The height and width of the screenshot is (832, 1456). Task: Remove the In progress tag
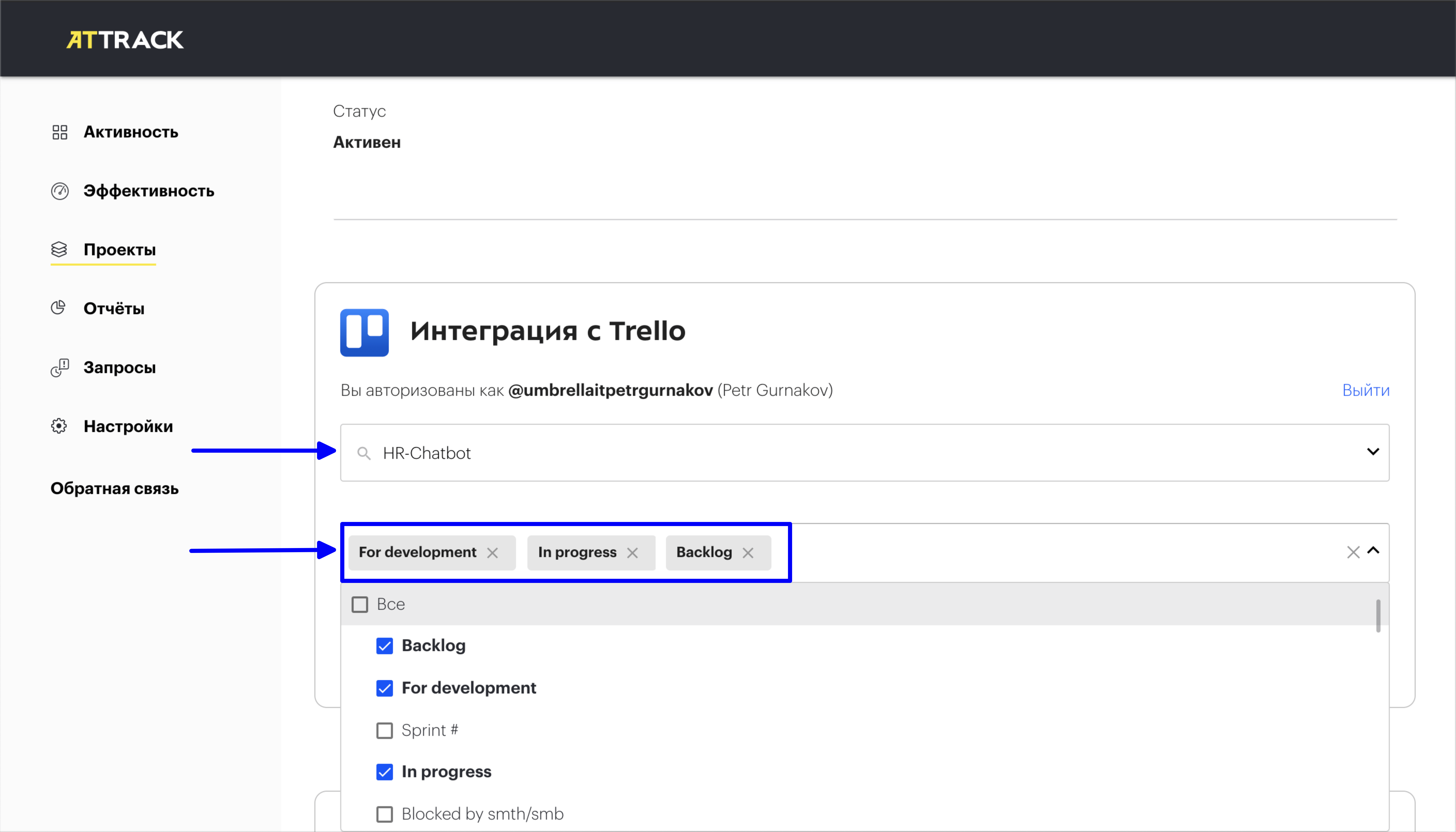632,553
